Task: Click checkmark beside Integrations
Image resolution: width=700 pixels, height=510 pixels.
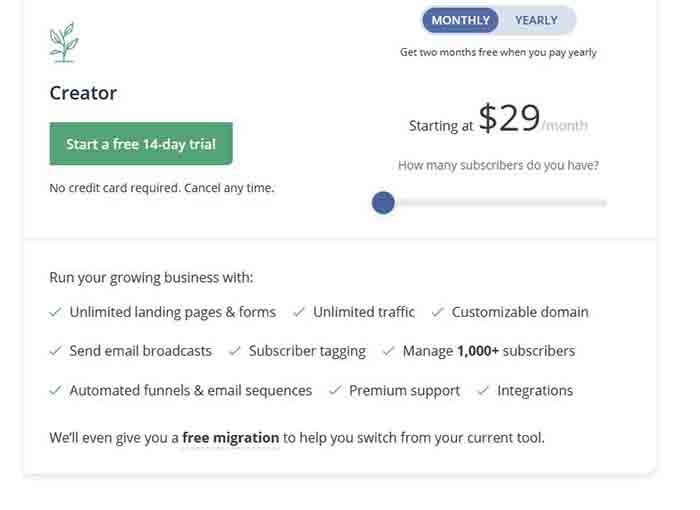Action: click(x=483, y=390)
